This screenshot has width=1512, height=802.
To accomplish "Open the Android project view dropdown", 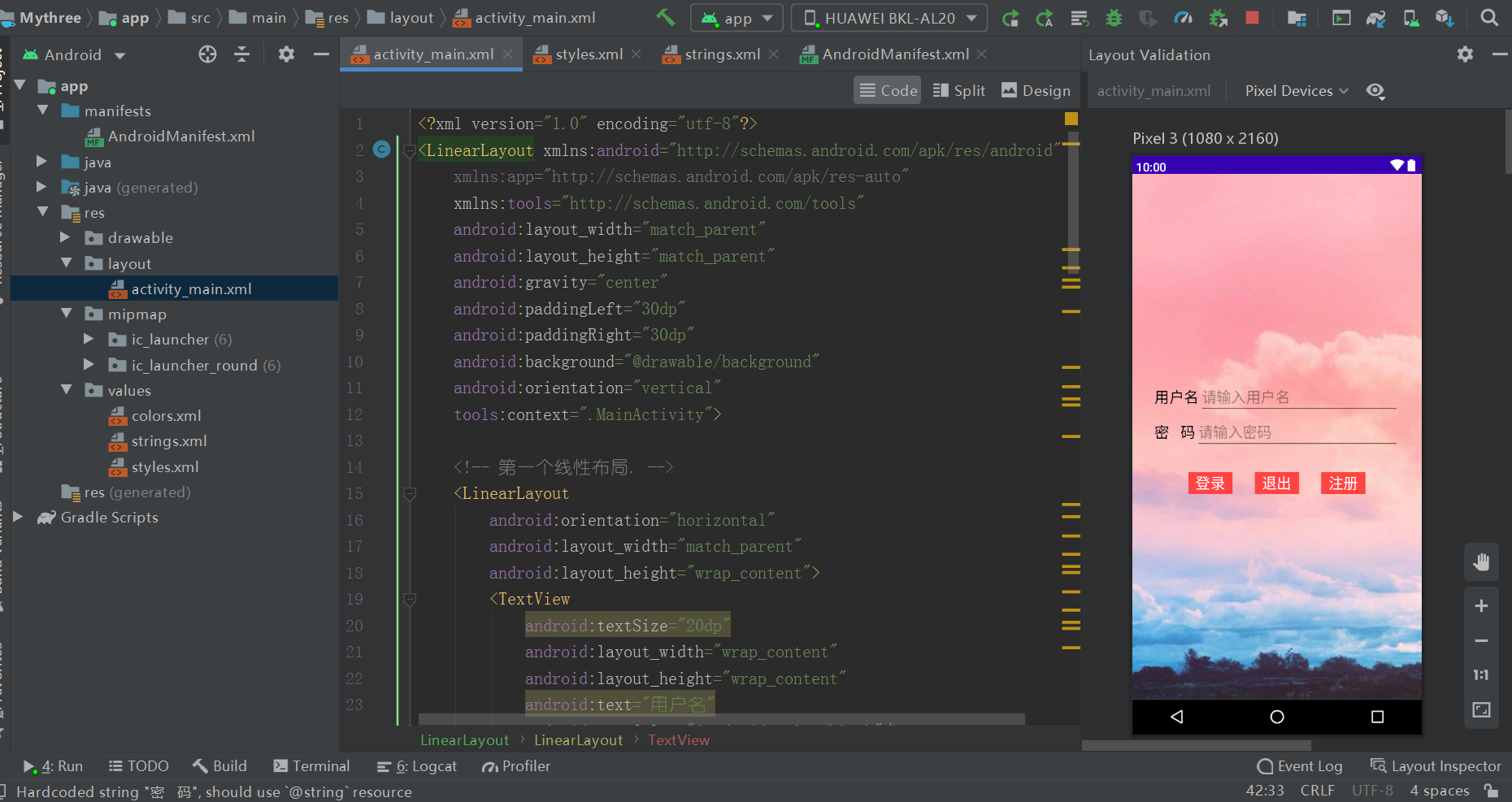I will click(74, 54).
